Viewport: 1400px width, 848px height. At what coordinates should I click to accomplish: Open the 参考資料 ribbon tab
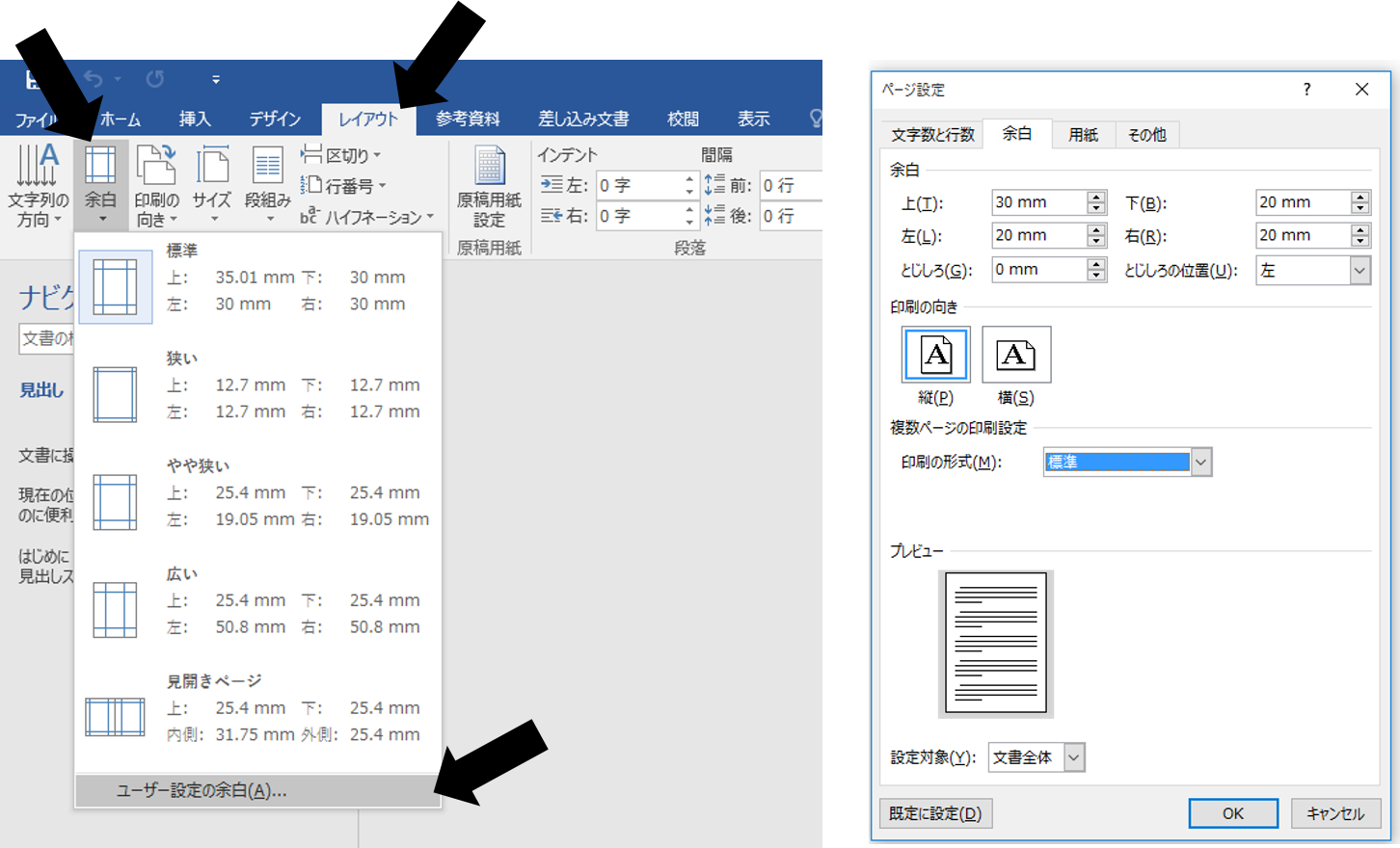click(x=468, y=119)
